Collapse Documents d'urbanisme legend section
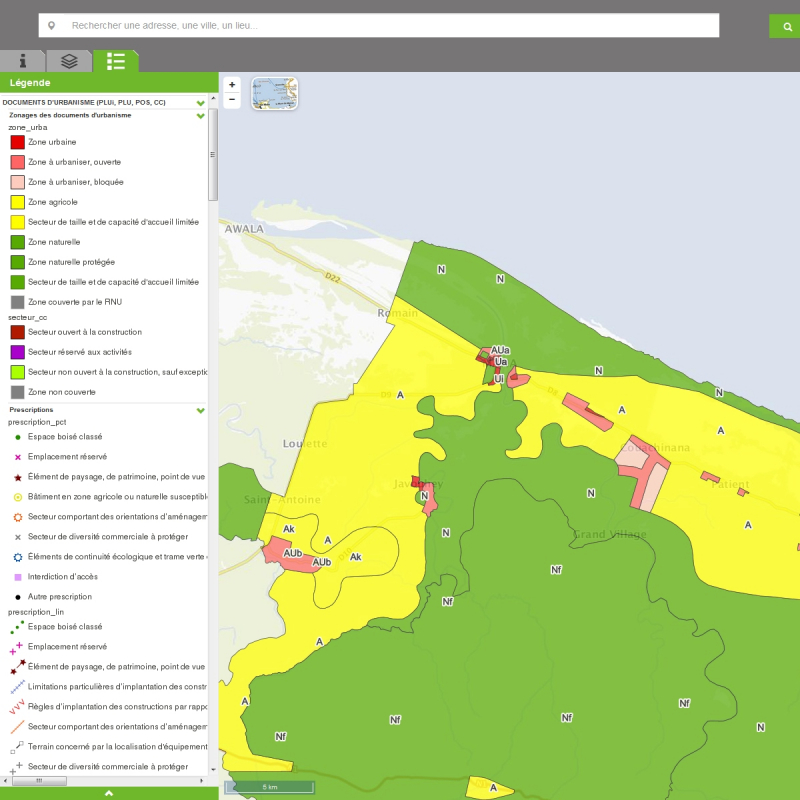Viewport: 800px width, 800px height. tap(201, 103)
